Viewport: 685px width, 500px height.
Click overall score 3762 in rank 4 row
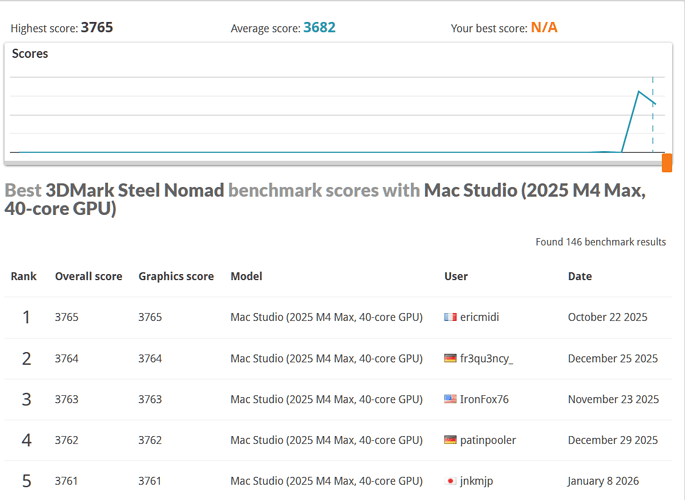tap(66, 440)
